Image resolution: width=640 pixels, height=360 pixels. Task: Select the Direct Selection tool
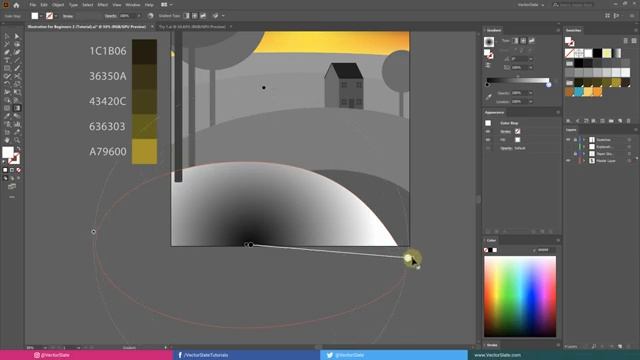(x=17, y=36)
